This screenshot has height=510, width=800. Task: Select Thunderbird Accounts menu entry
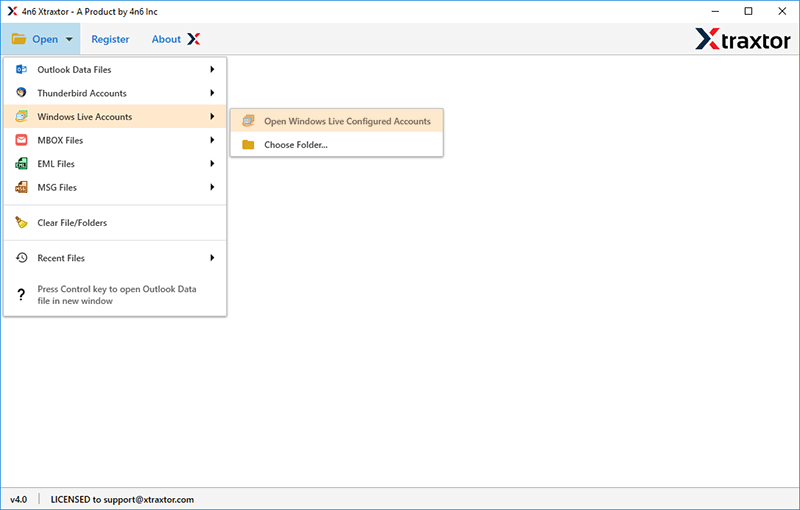pos(115,93)
